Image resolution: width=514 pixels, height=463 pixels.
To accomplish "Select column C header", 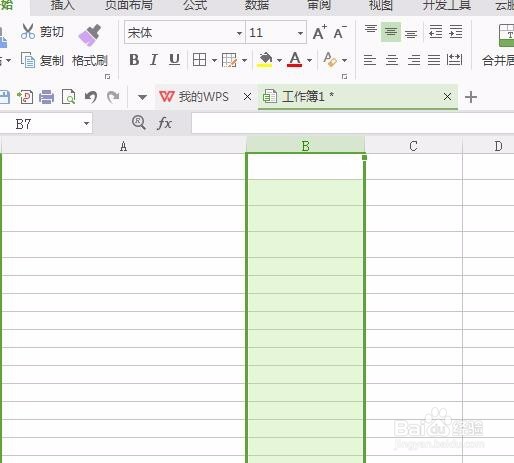I will click(413, 146).
